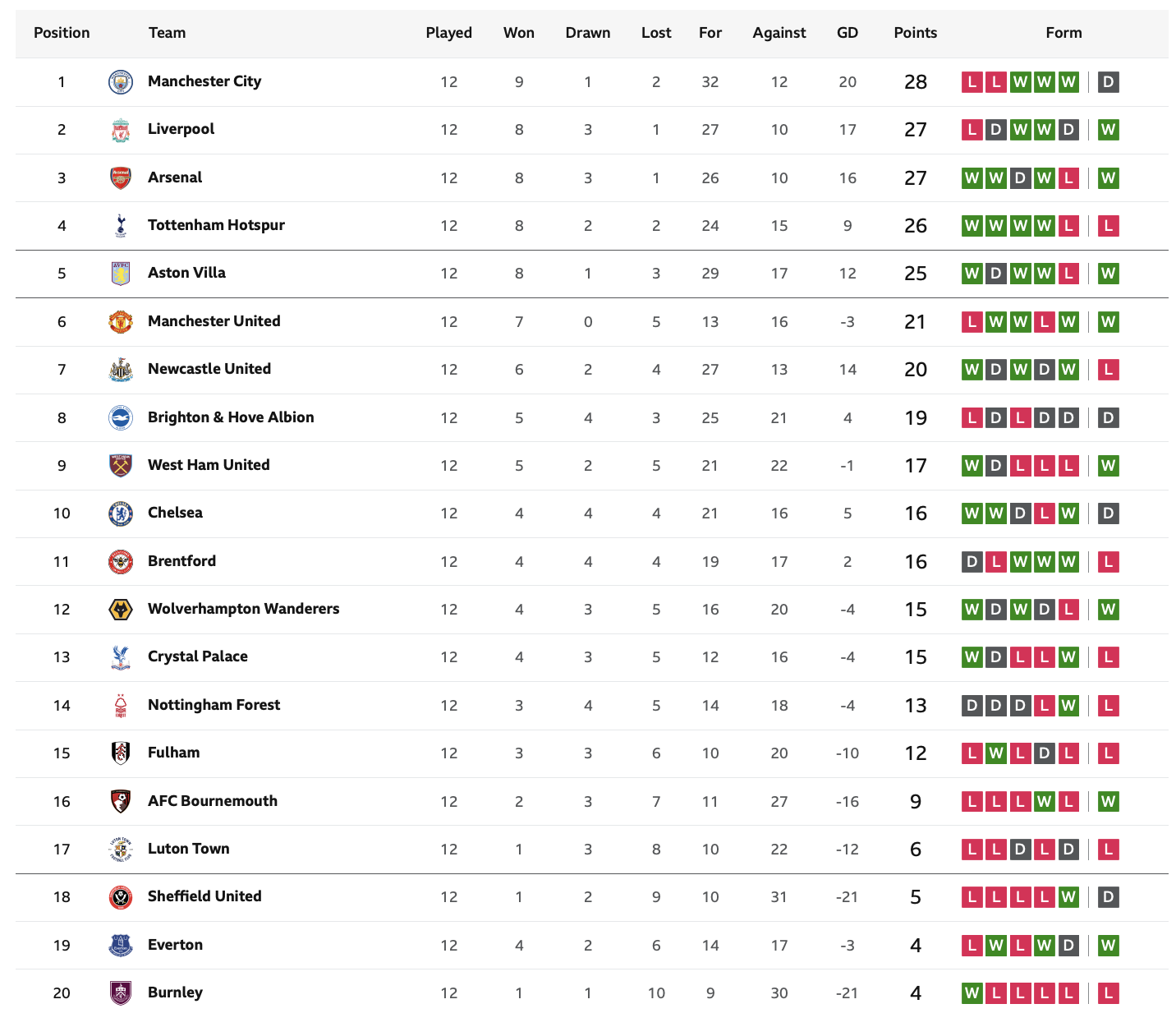Click the Liverpool club crest icon
This screenshot has height=1027, width=1176.
[x=121, y=130]
